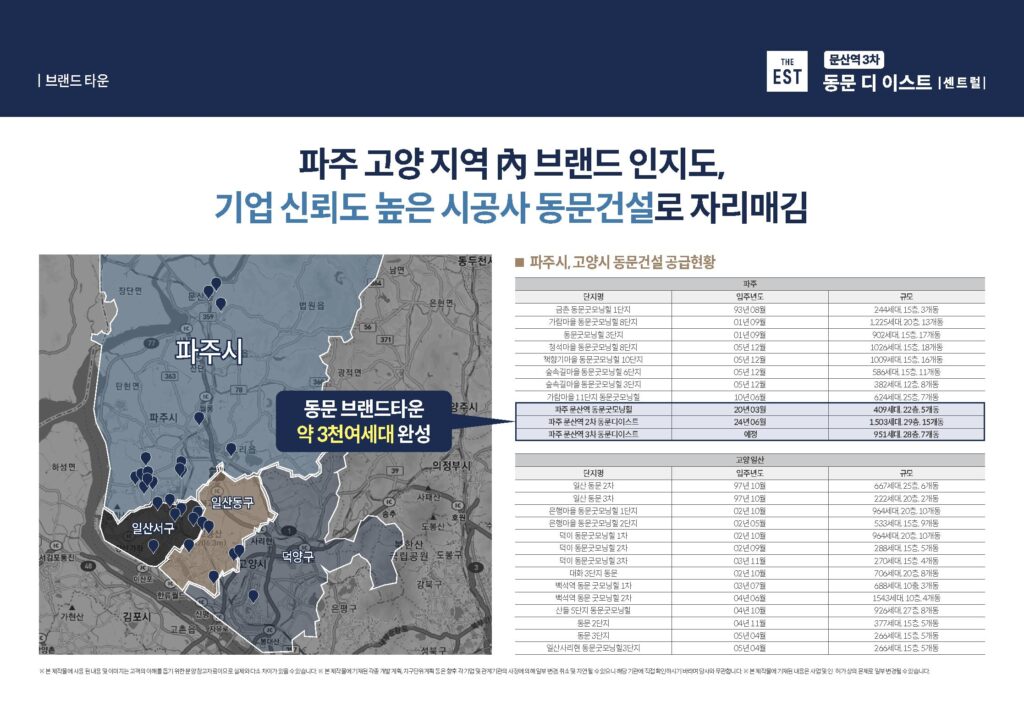Click the 의정부시 map label
The width and height of the screenshot is (1024, 707).
(451, 465)
